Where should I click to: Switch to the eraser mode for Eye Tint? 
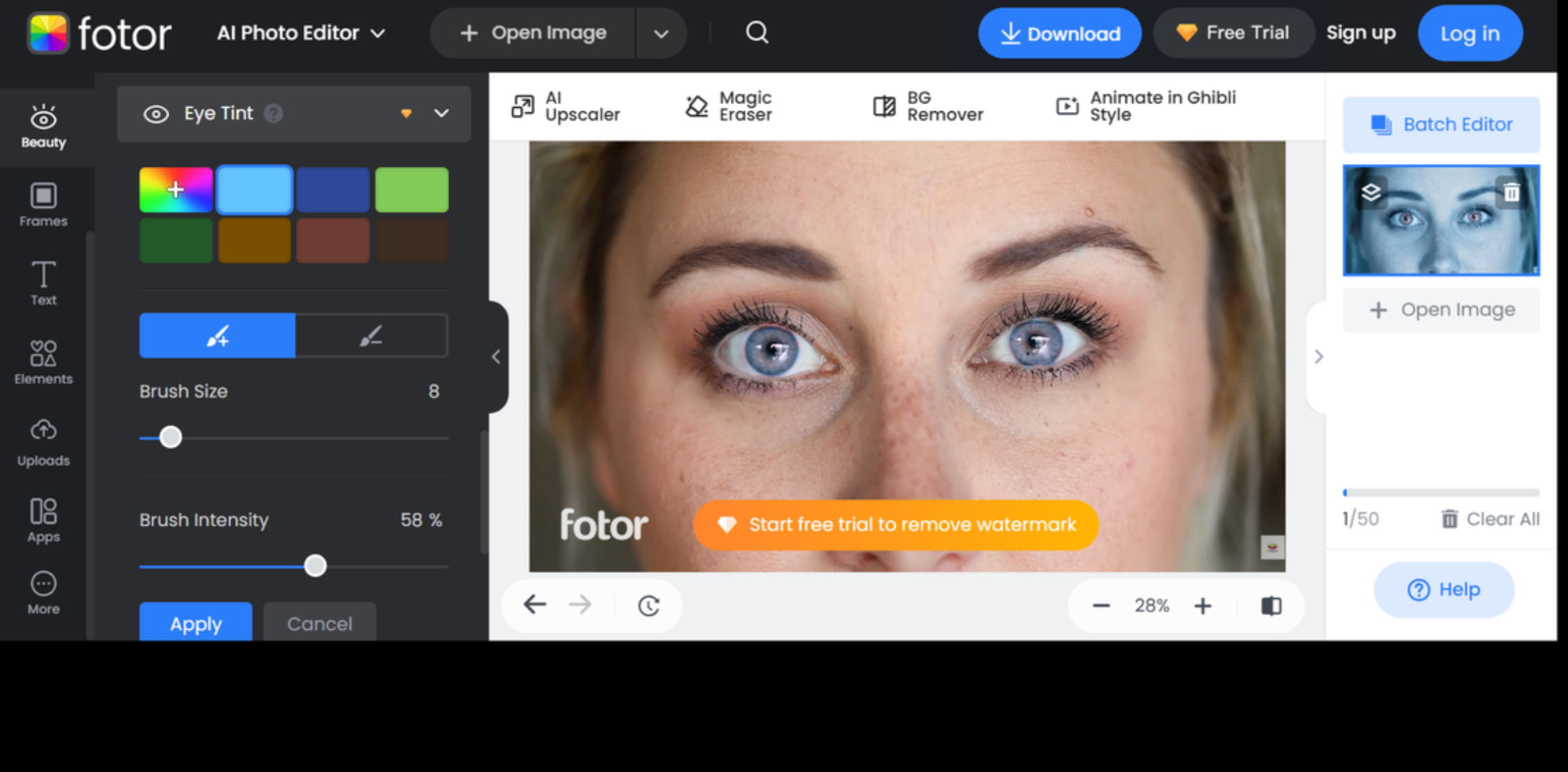372,335
